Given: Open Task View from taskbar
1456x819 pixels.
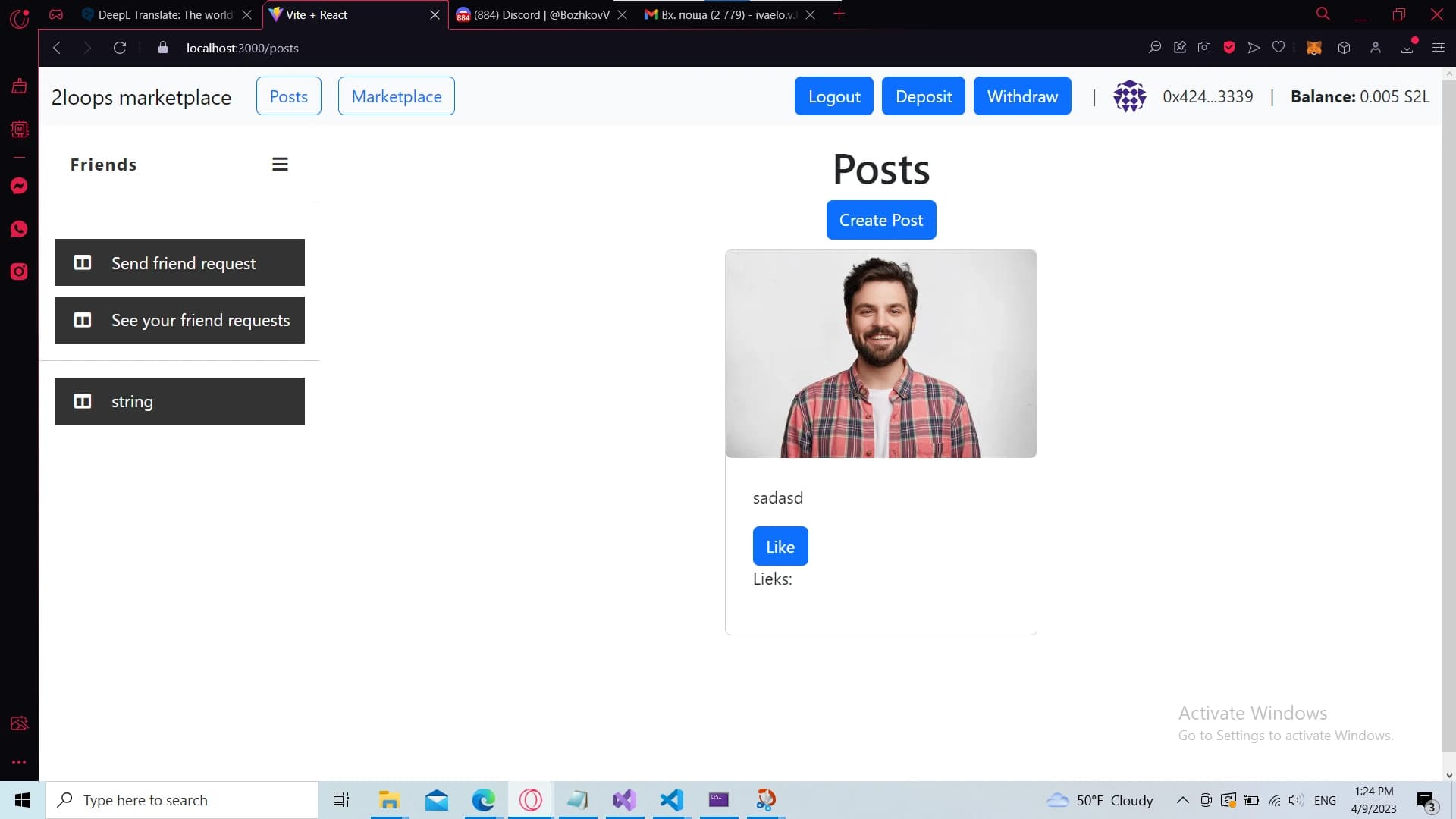Looking at the screenshot, I should point(341,800).
